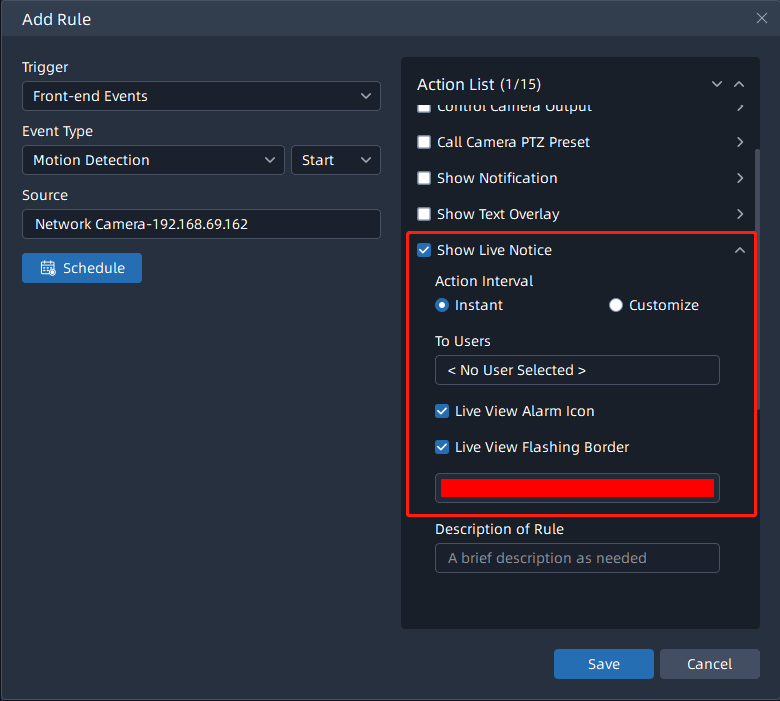Expand the Call Camera PTZ Preset arrow

click(x=740, y=142)
